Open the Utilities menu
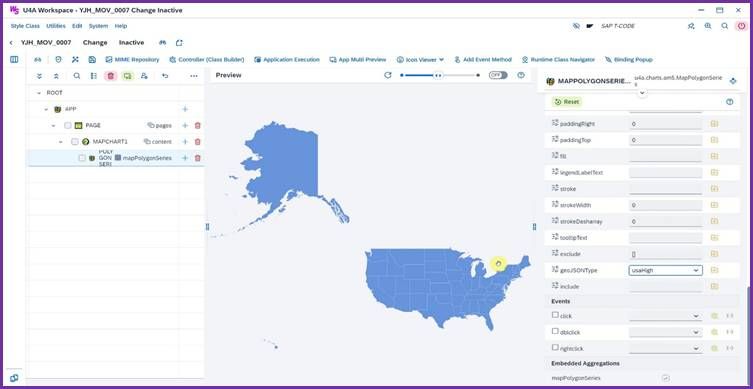Viewport: 753px width, 389px height. [56, 26]
